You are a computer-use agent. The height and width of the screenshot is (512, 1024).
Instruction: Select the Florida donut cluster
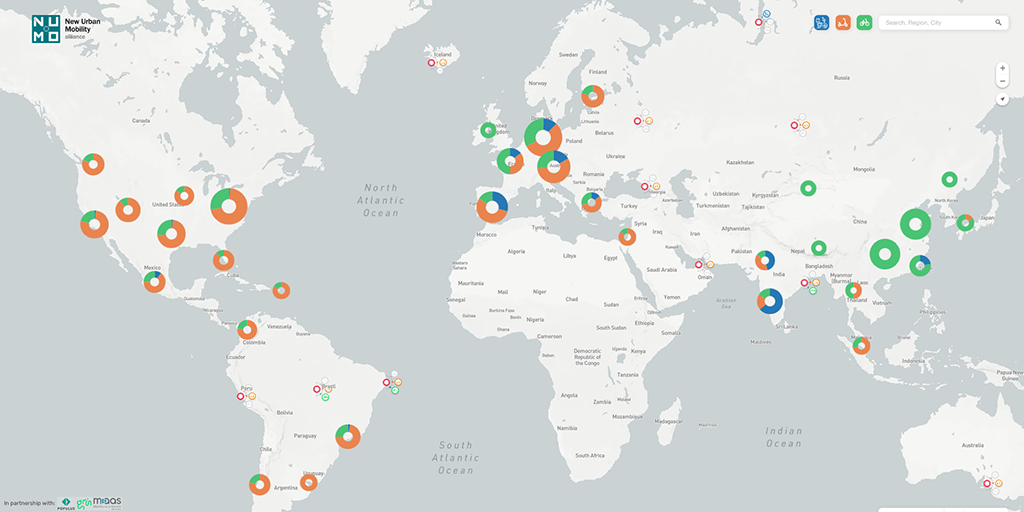point(223,261)
